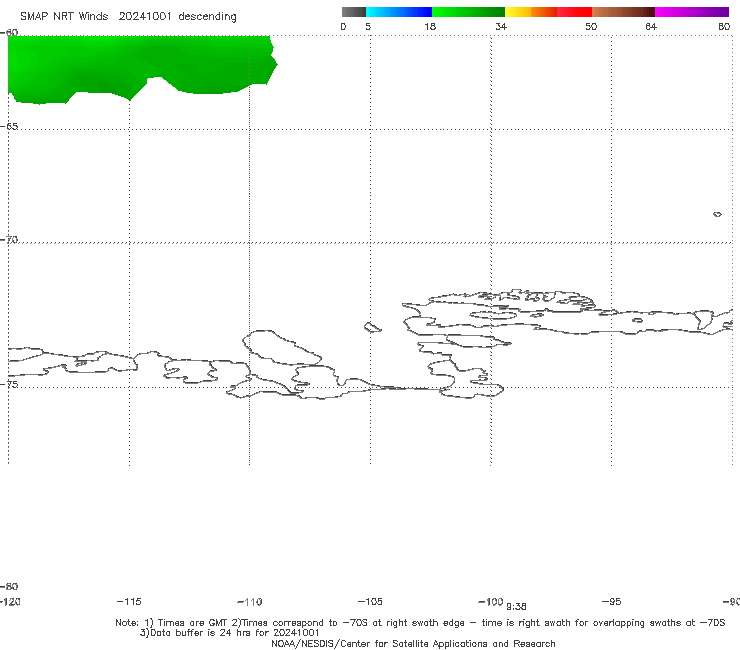
Task: Click the 'Data buffer is 24 hrs' note
Action: pyautogui.click(x=229, y=633)
